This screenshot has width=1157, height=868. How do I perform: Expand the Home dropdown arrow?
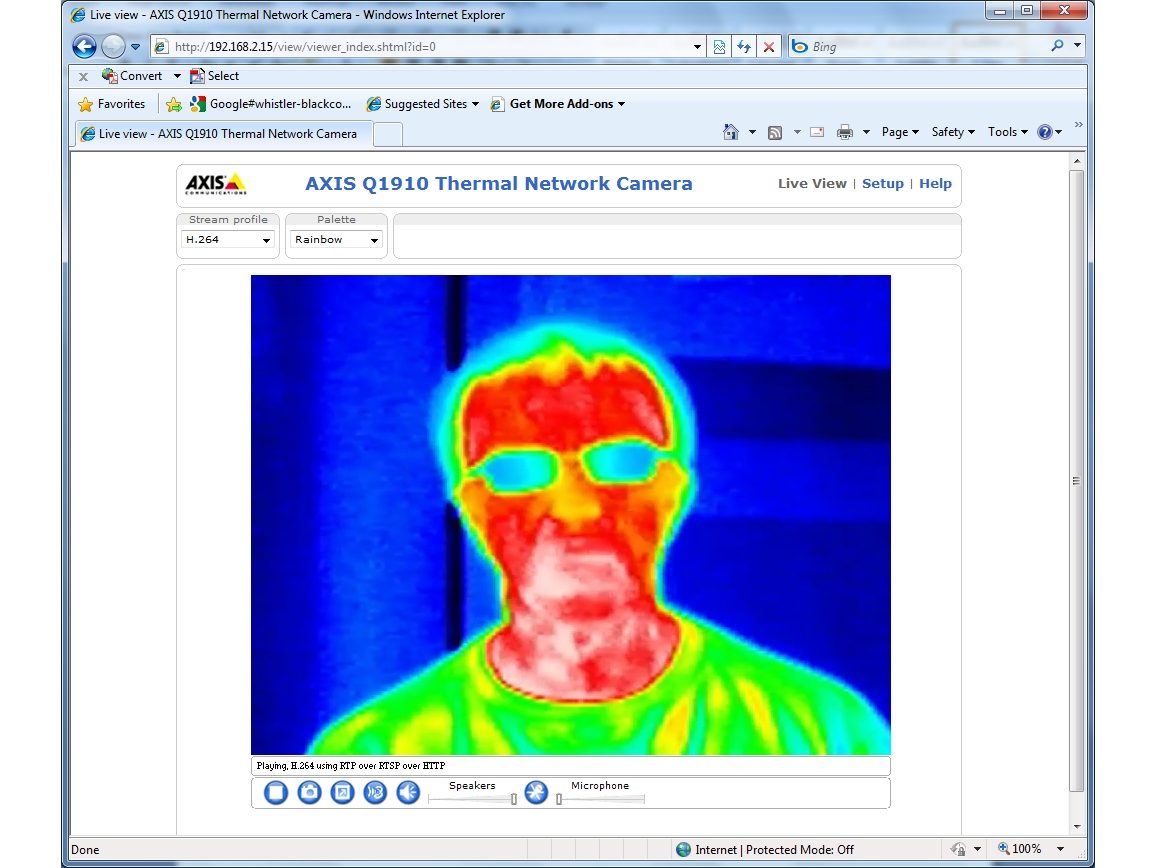point(752,132)
